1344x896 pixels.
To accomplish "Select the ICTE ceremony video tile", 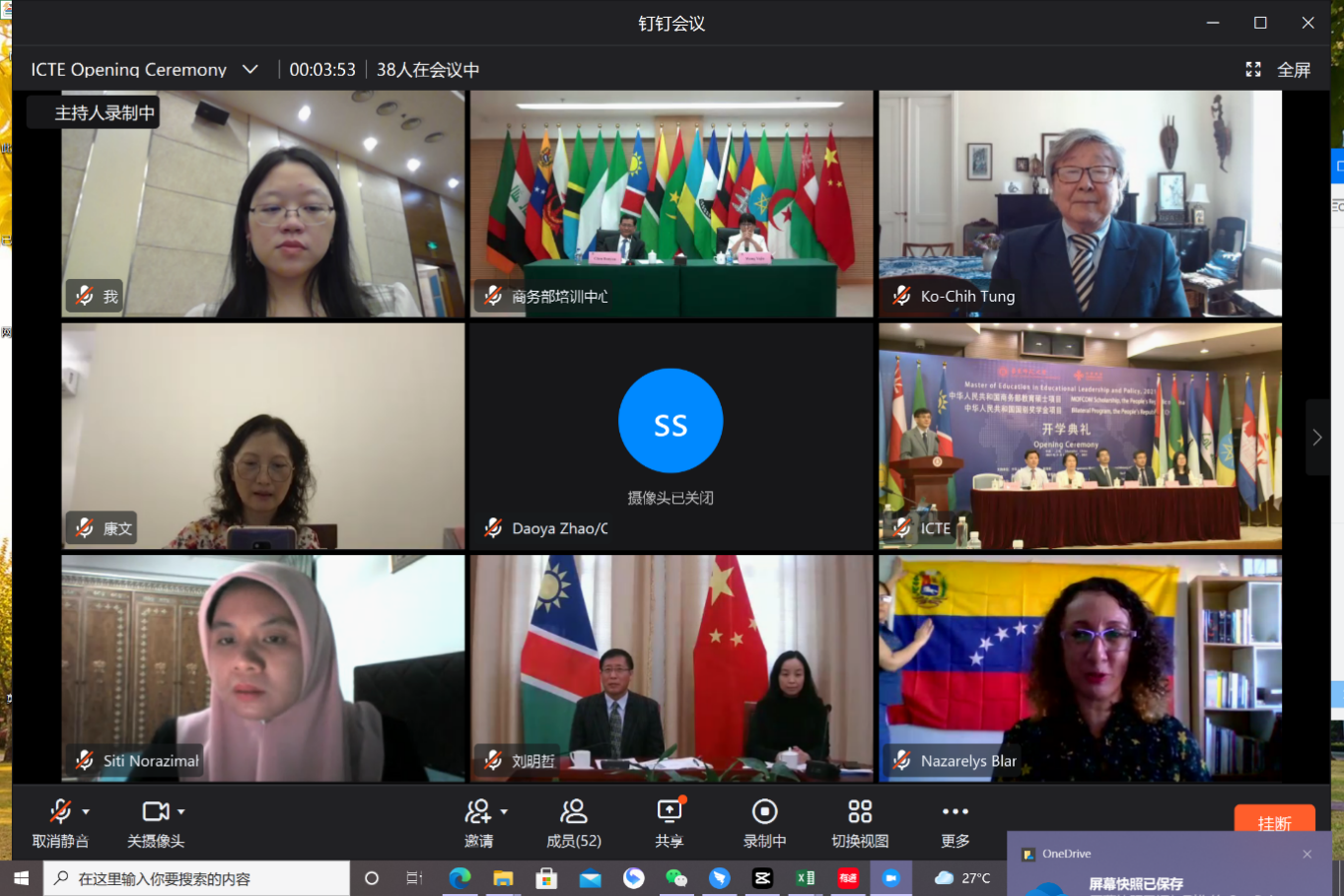I will [x=1080, y=437].
